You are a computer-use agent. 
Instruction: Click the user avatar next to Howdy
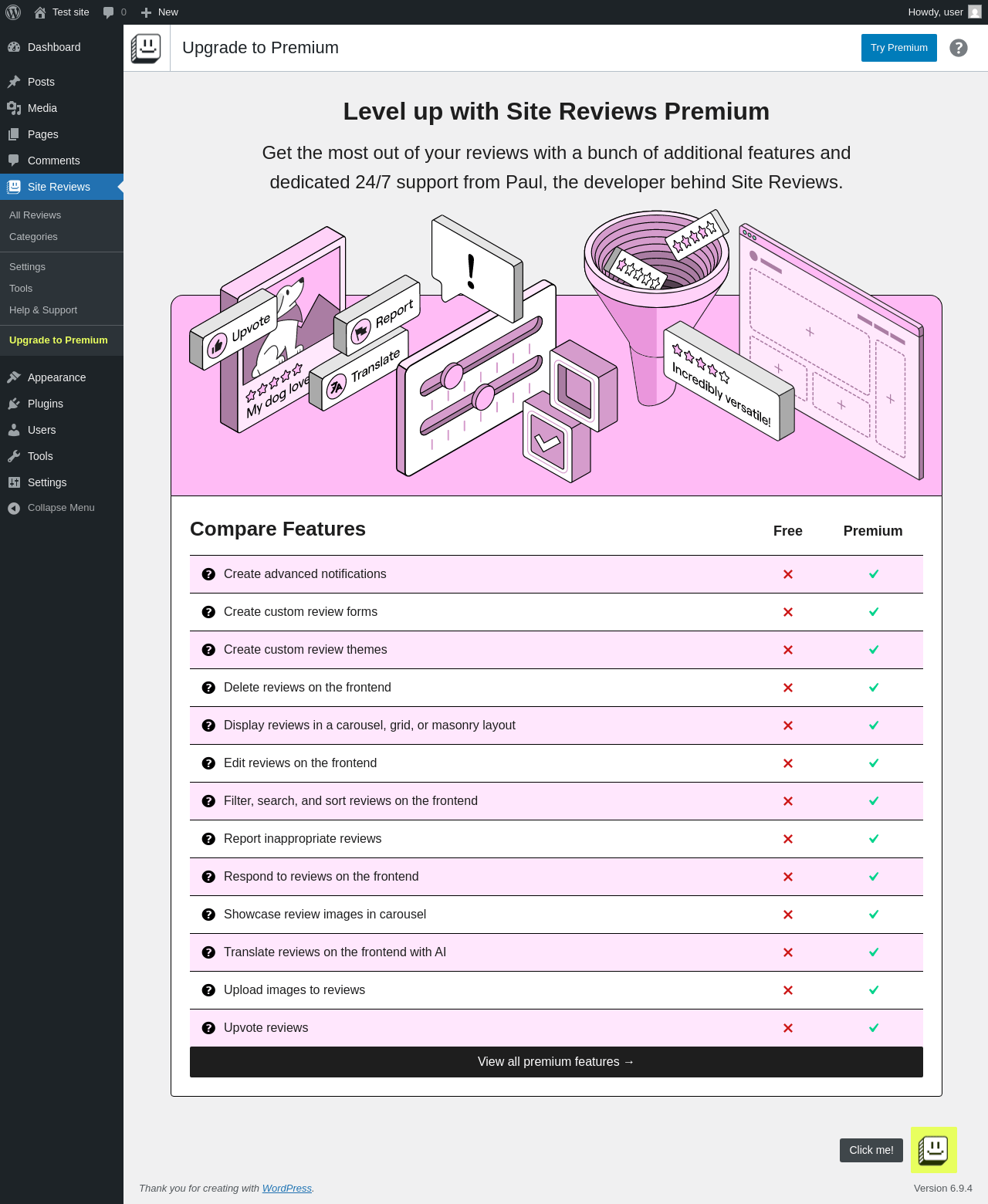pyautogui.click(x=975, y=12)
